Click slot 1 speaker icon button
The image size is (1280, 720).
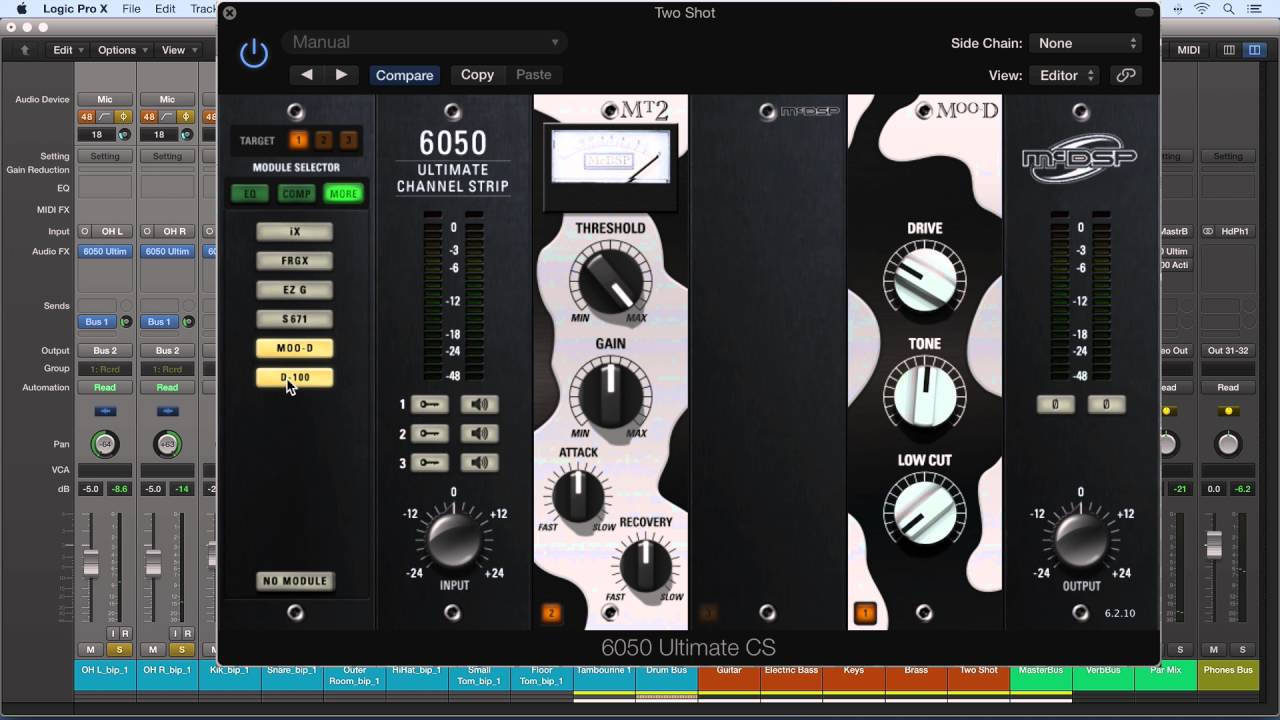pos(479,405)
